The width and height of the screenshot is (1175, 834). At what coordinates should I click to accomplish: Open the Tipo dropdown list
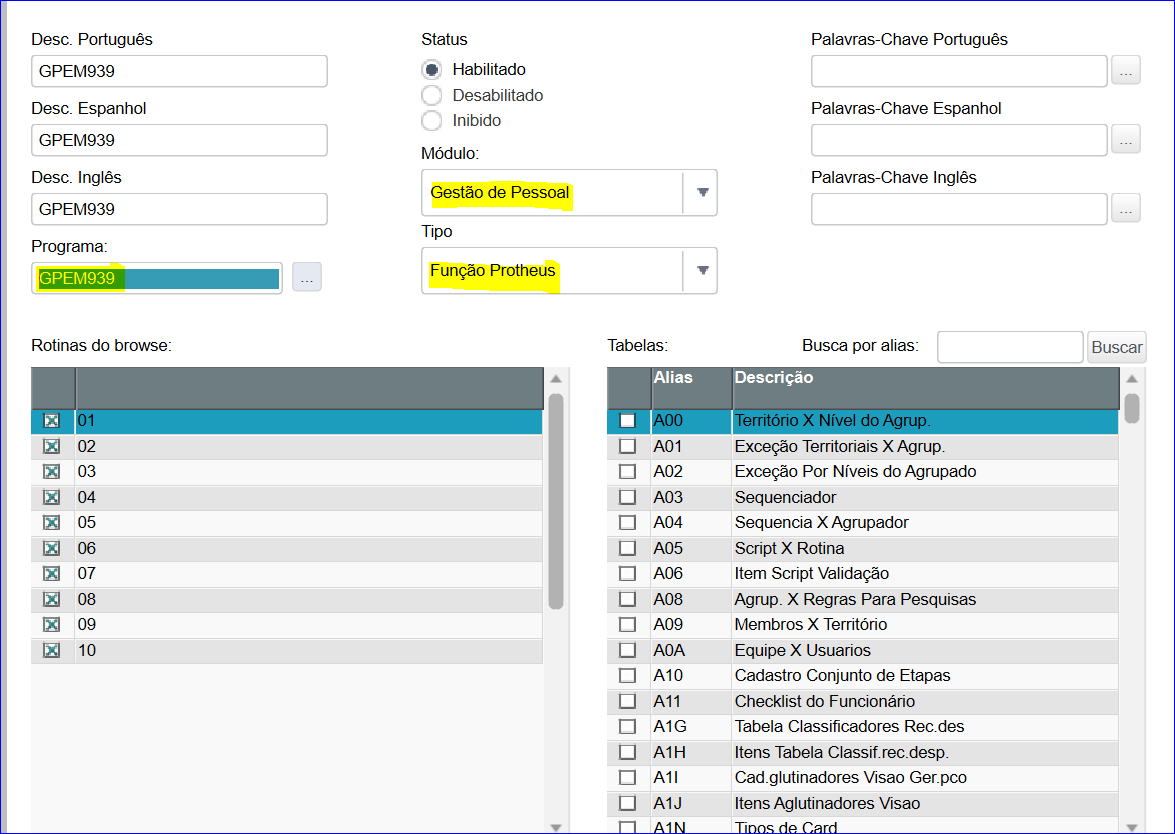tap(702, 270)
